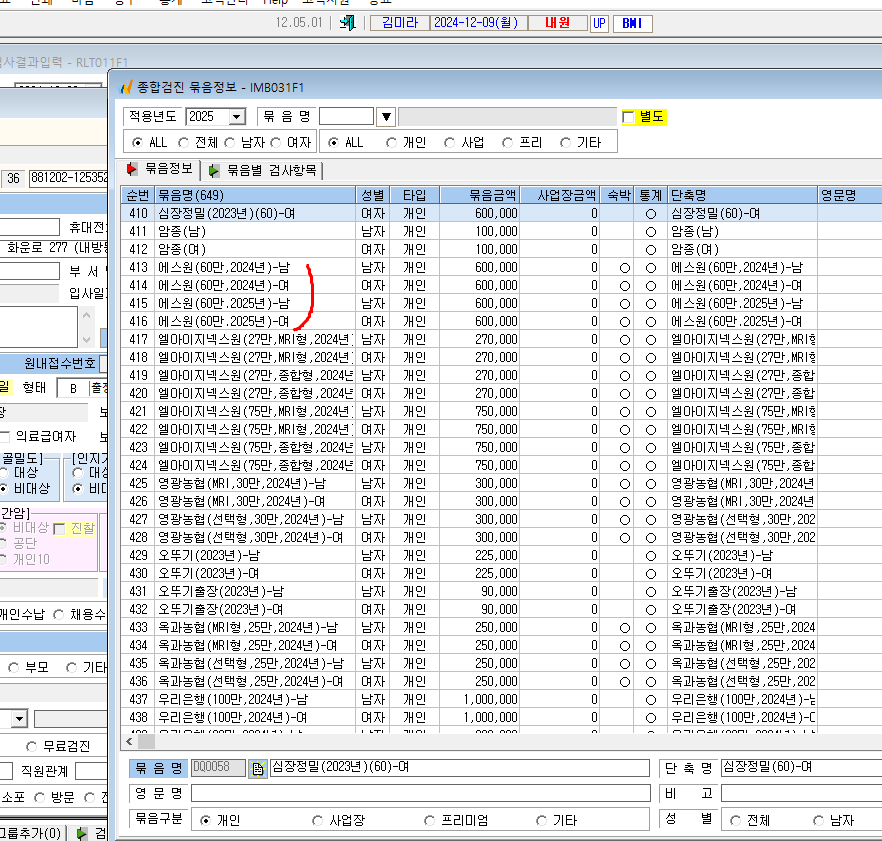Expand the 묶음명 black arrow dropdown
This screenshot has width=882, height=841.
click(x=386, y=116)
